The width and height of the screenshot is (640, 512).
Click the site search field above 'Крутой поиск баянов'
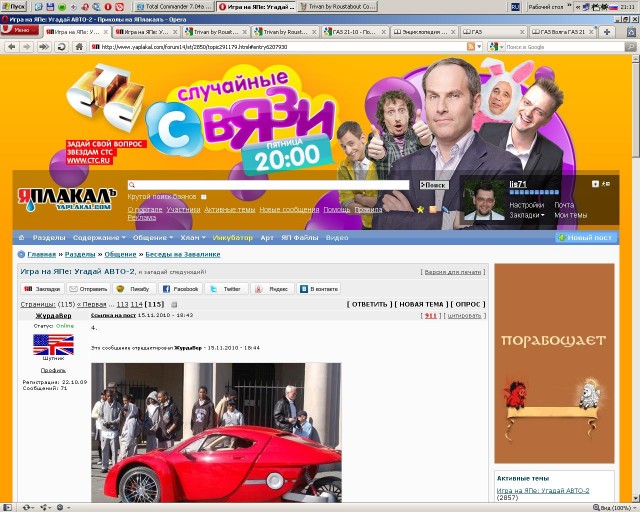269,185
